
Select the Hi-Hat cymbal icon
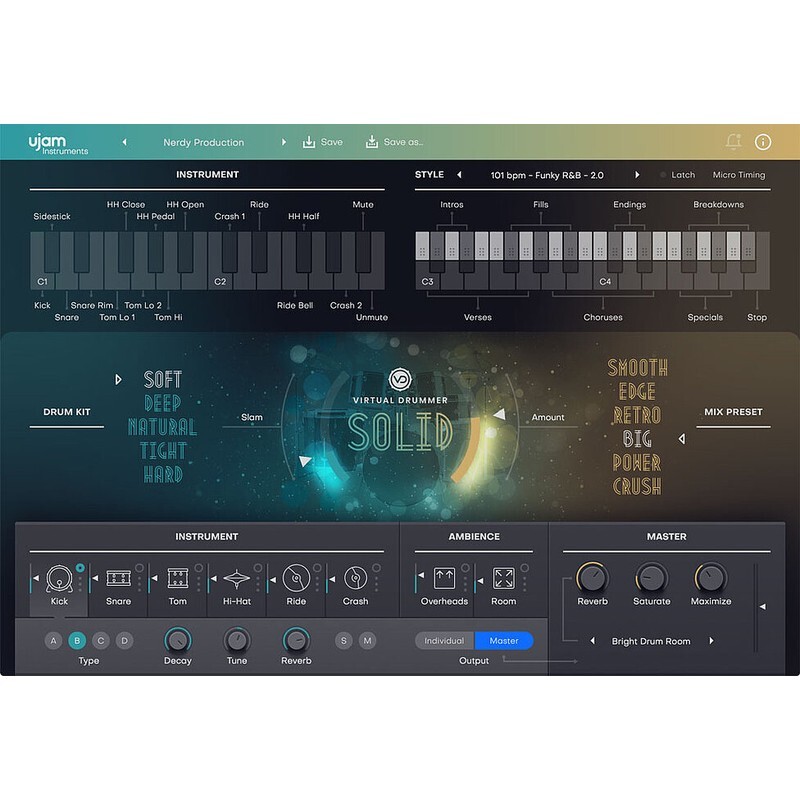pos(237,578)
